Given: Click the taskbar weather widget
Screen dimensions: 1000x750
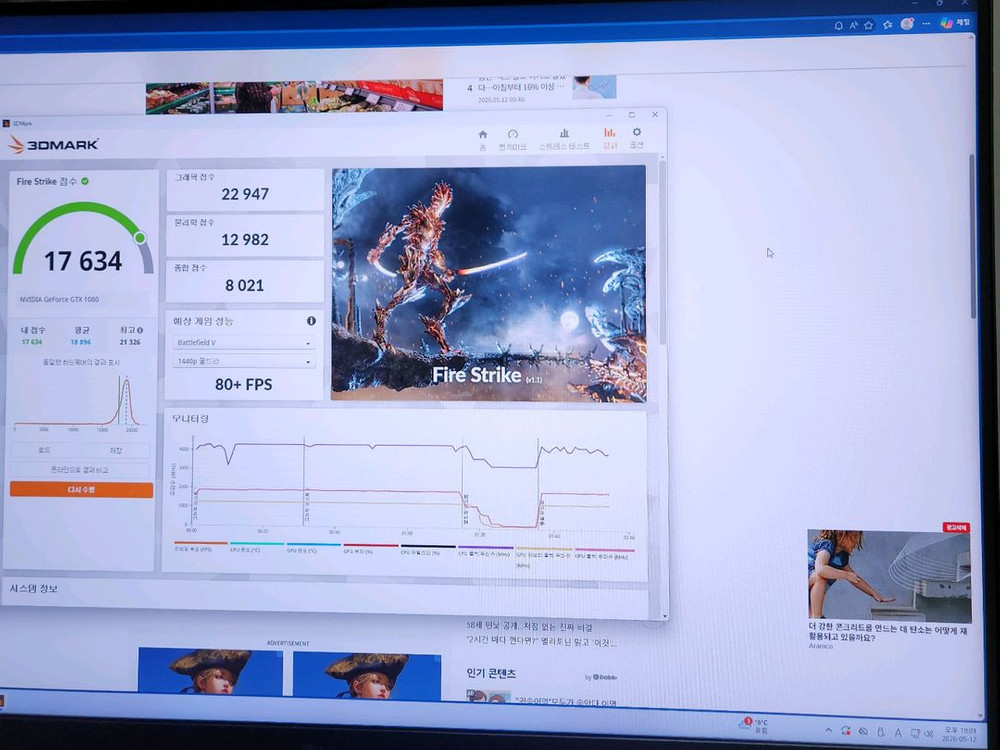Looking at the screenshot, I should click(x=753, y=725).
